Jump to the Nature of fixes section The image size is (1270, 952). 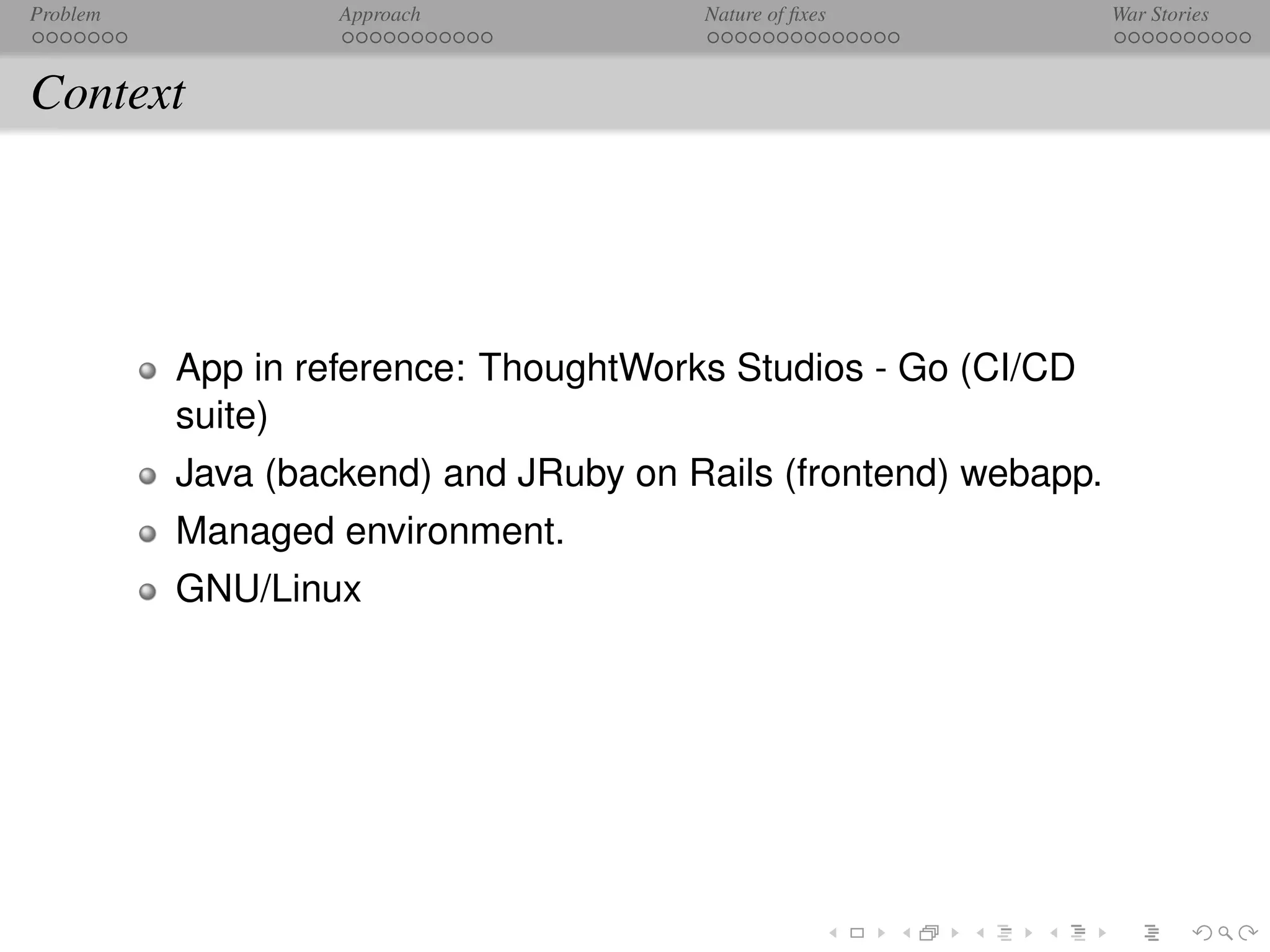[765, 14]
